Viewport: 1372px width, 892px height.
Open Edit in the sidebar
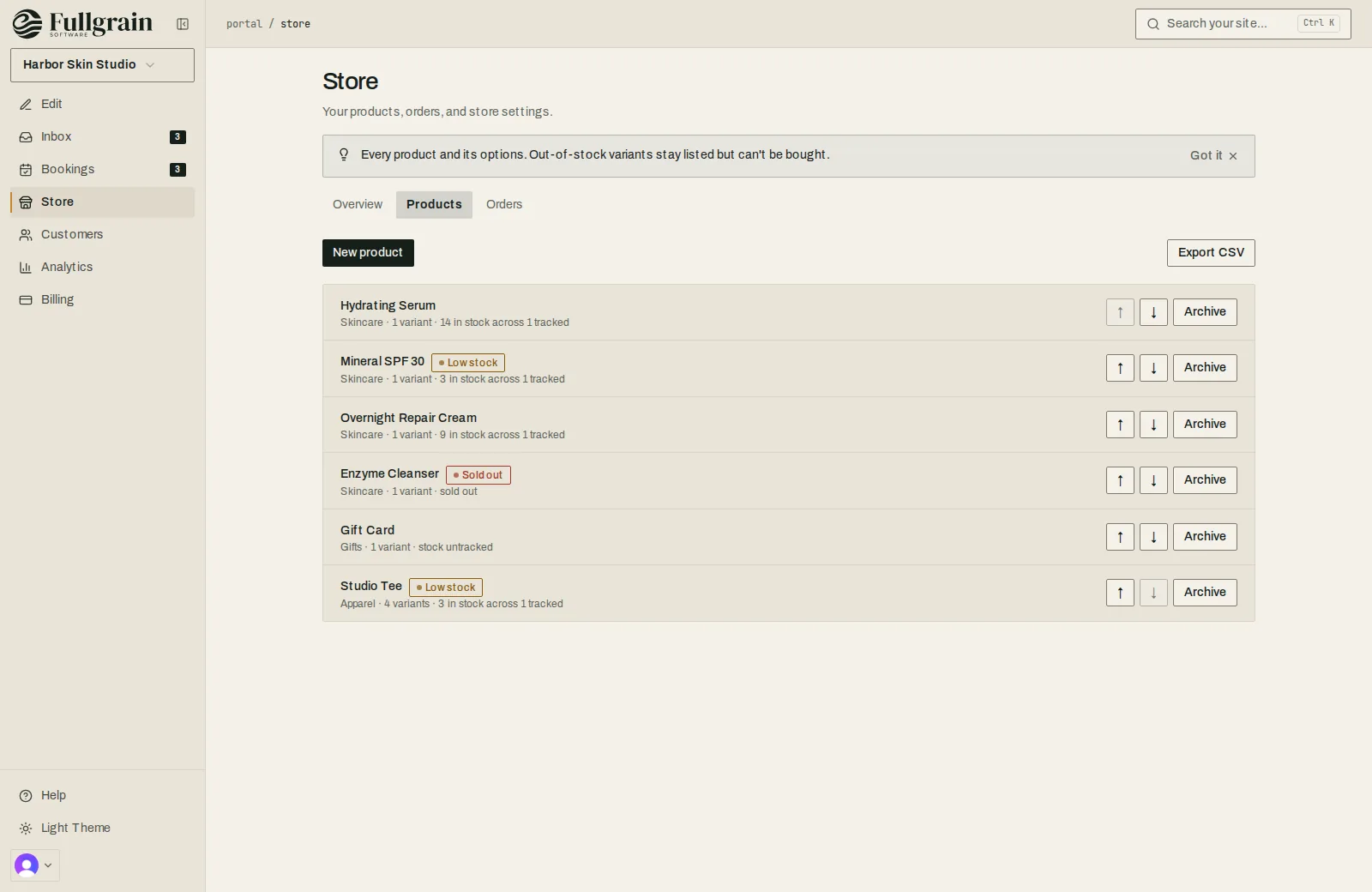(x=102, y=104)
